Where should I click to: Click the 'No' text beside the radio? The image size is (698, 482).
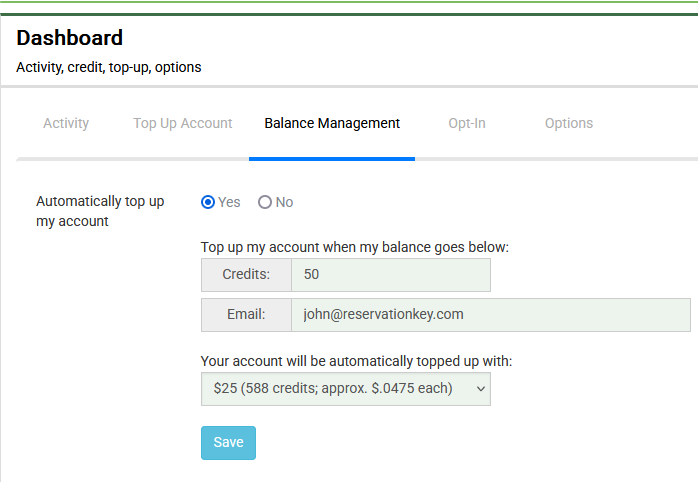pyautogui.click(x=285, y=202)
